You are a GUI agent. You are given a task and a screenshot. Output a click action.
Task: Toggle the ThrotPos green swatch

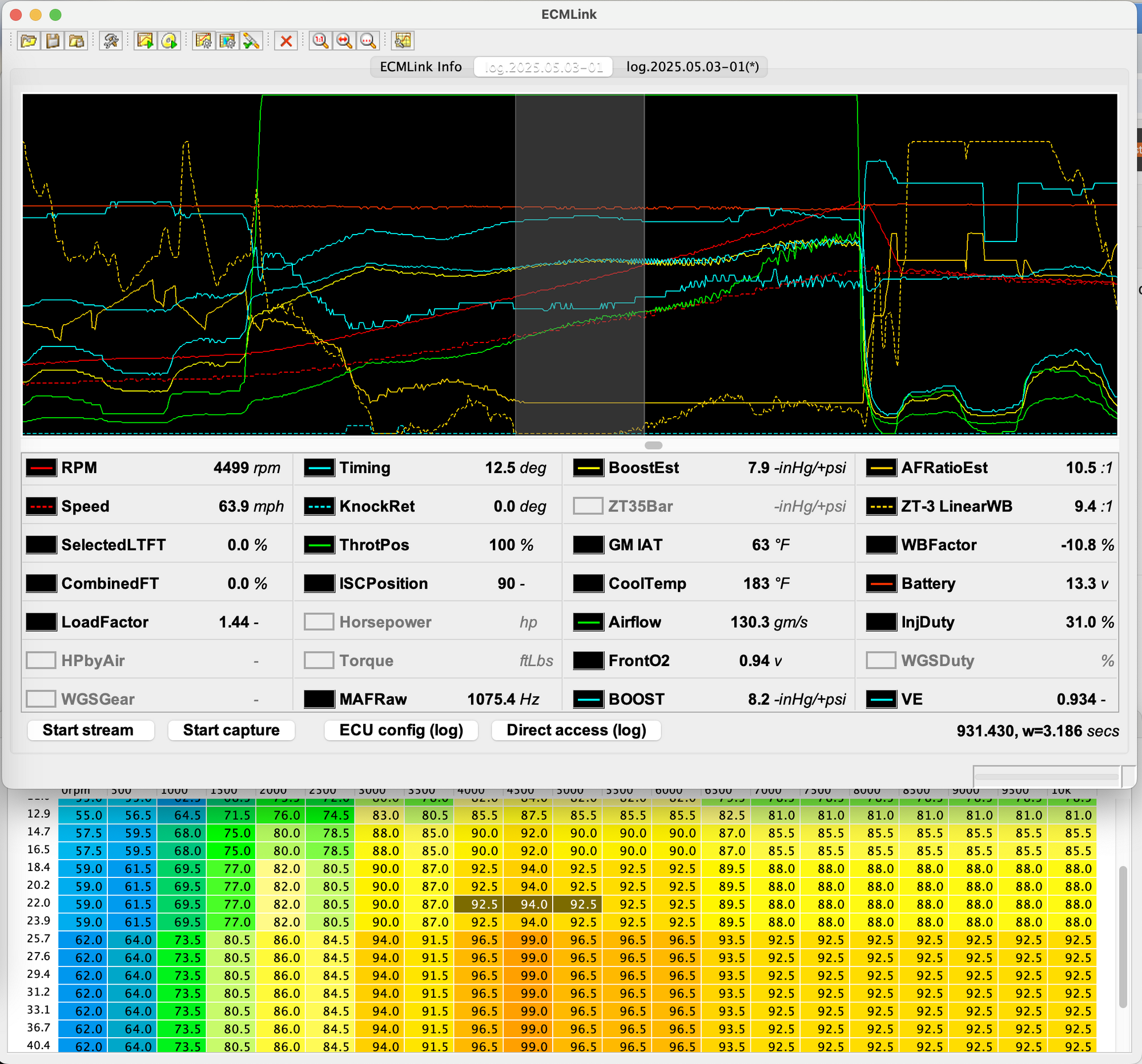(x=319, y=545)
